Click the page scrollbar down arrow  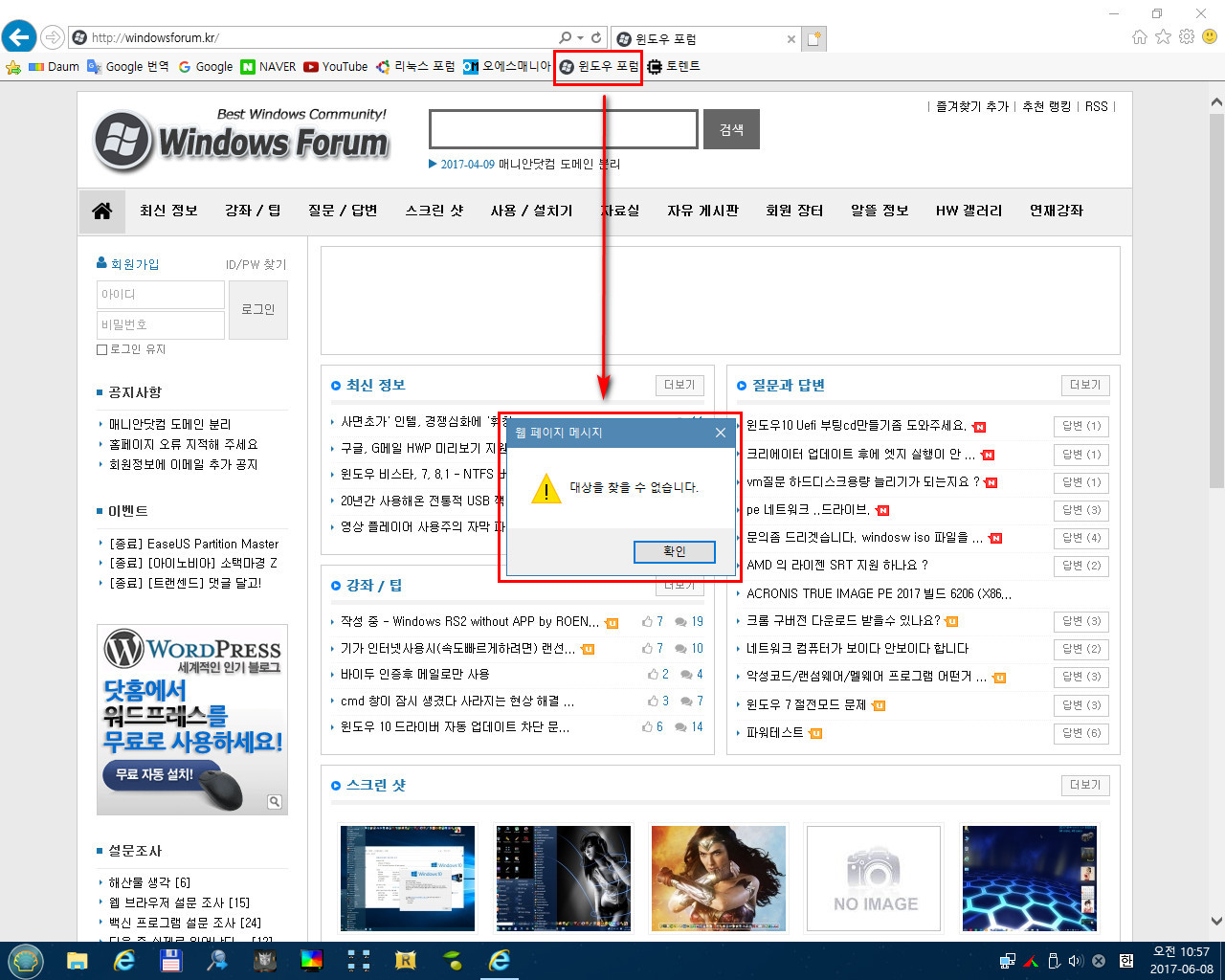[1216, 922]
